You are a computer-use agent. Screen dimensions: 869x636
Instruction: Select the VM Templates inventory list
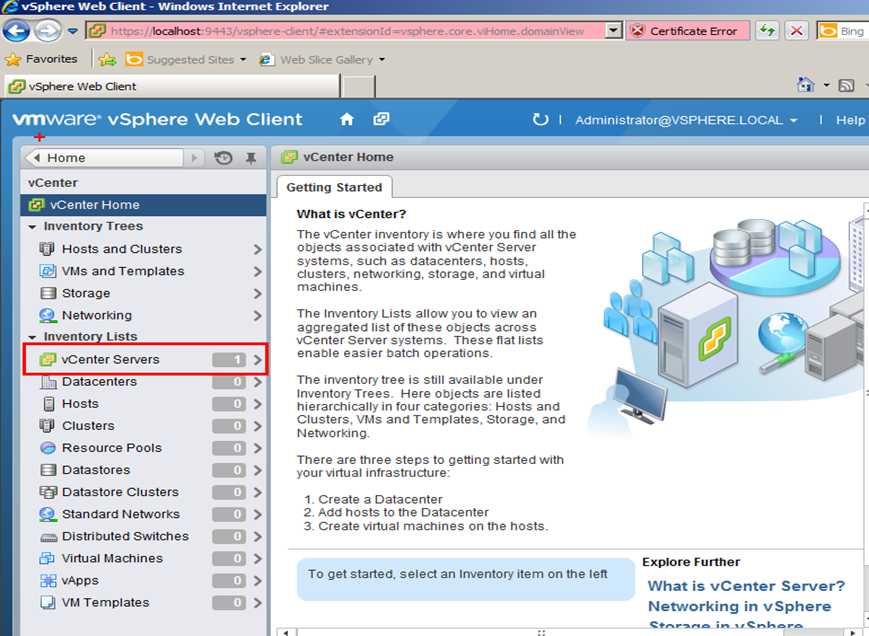(144, 602)
